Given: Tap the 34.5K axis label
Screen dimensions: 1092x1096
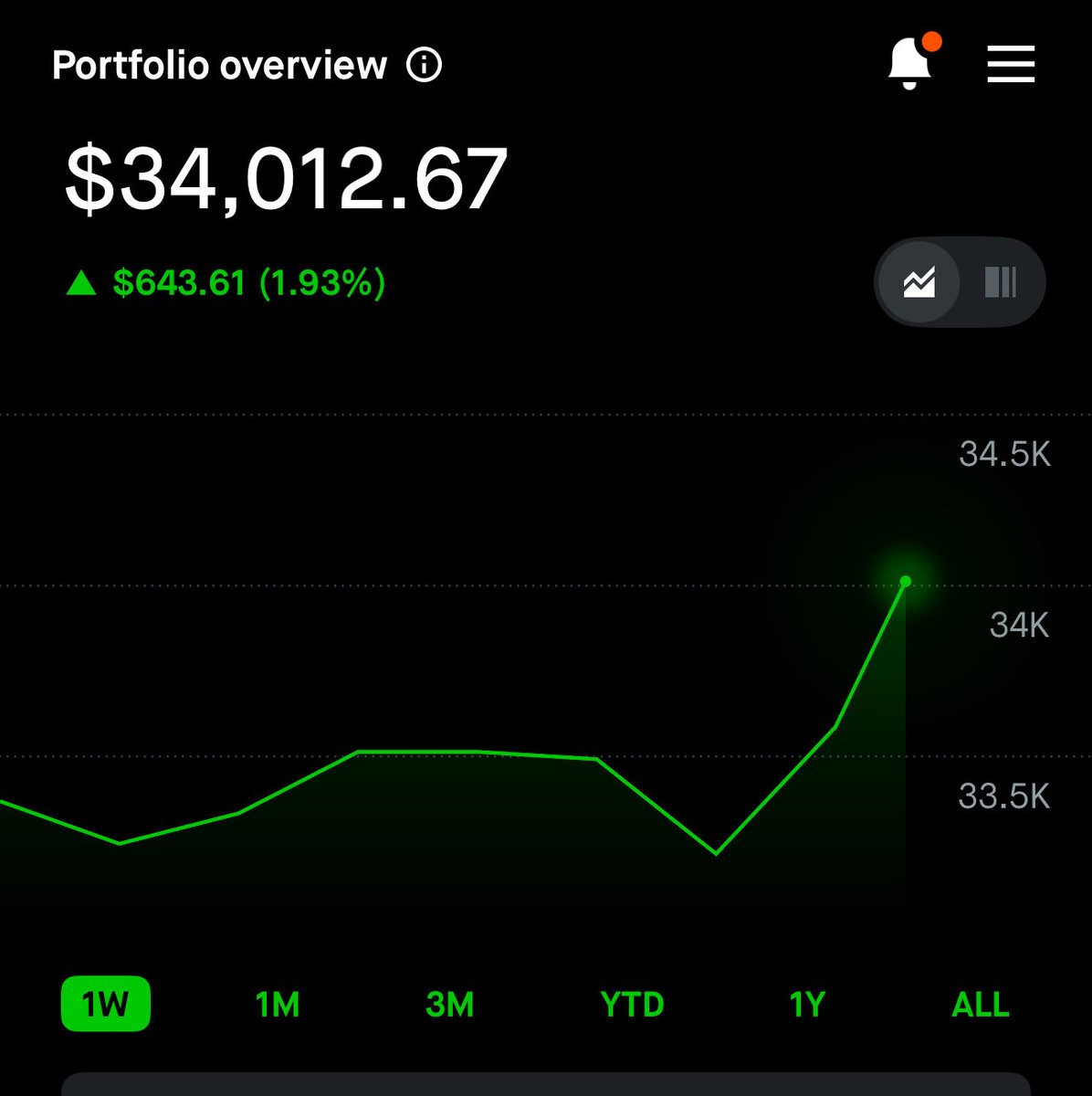Looking at the screenshot, I should coord(1005,454).
